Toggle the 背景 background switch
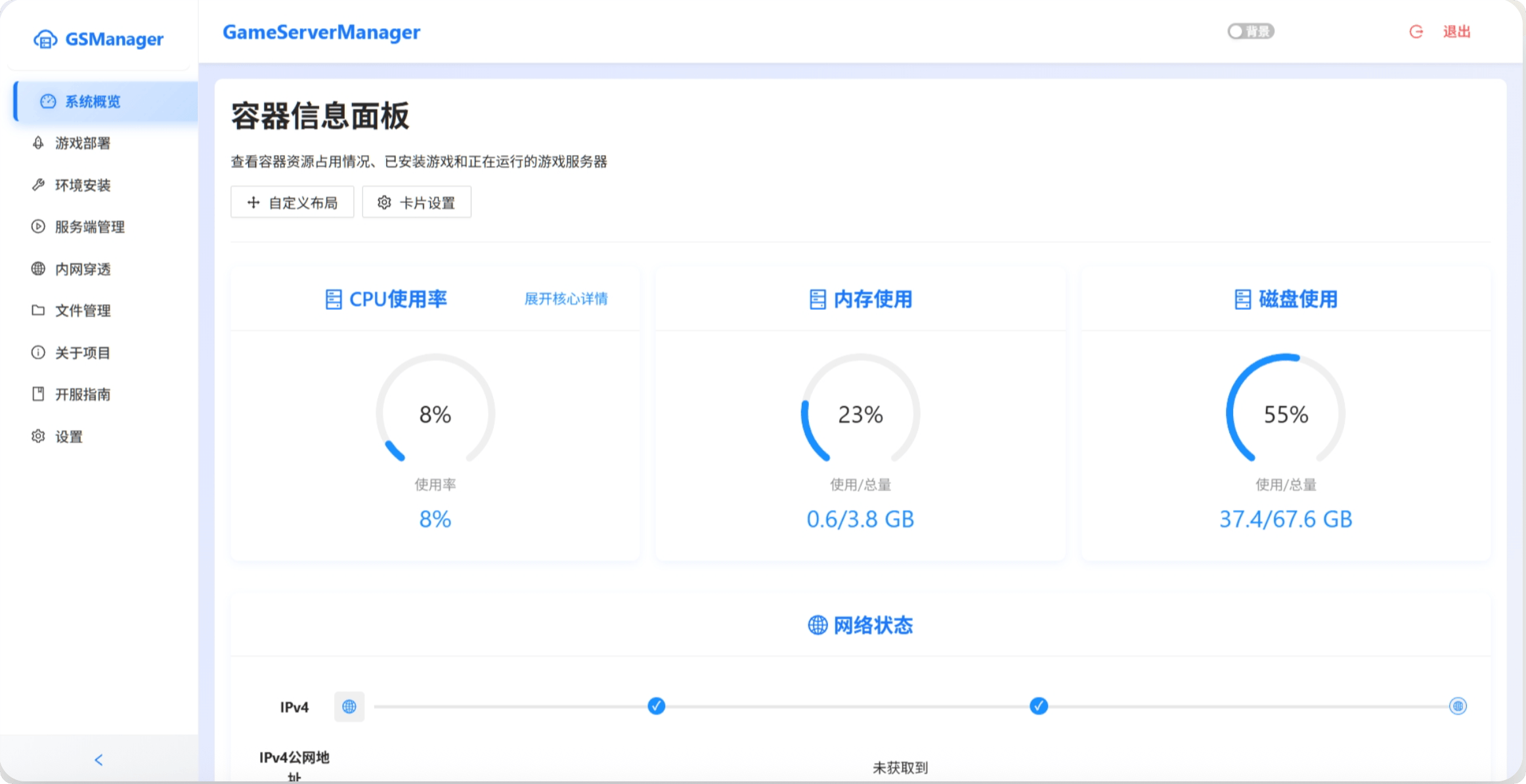Viewport: 1526px width, 784px height. (1250, 32)
